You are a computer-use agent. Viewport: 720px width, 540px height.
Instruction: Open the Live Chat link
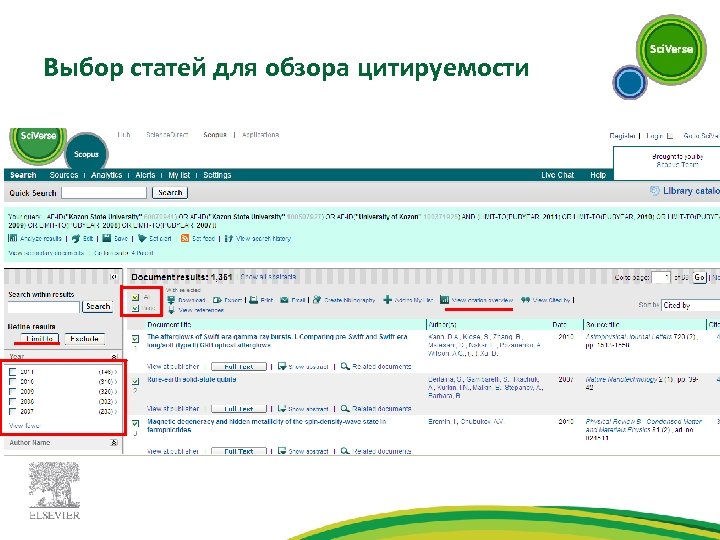pos(557,175)
